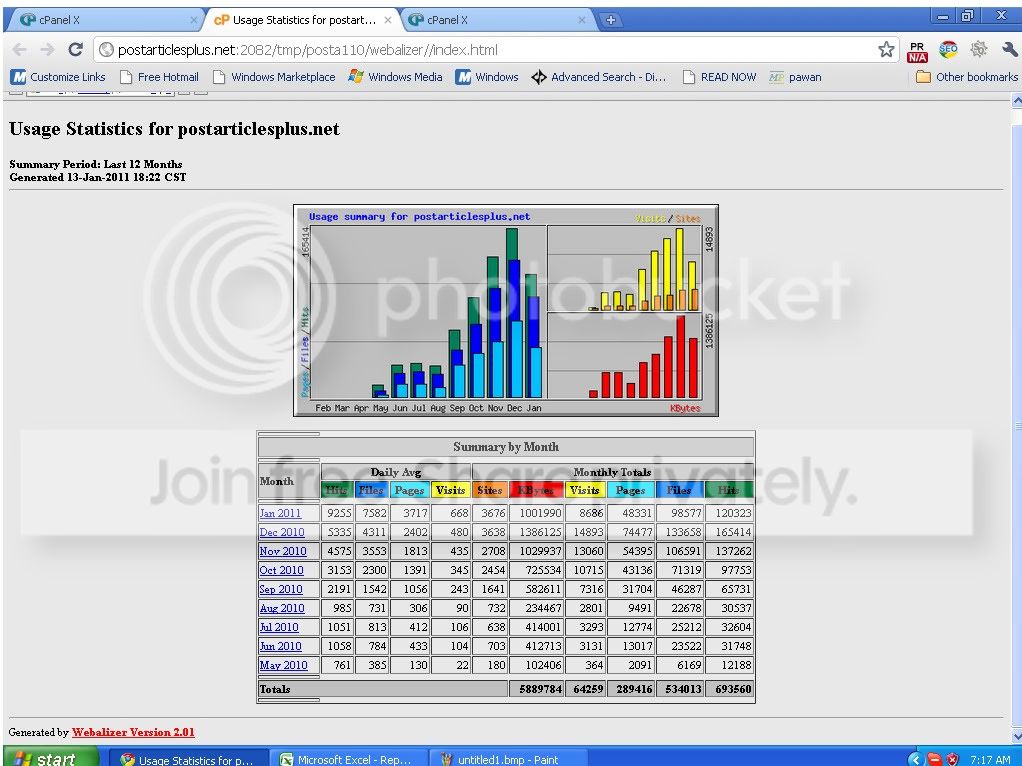Switch to the third cPanel X tab

pyautogui.click(x=494, y=20)
